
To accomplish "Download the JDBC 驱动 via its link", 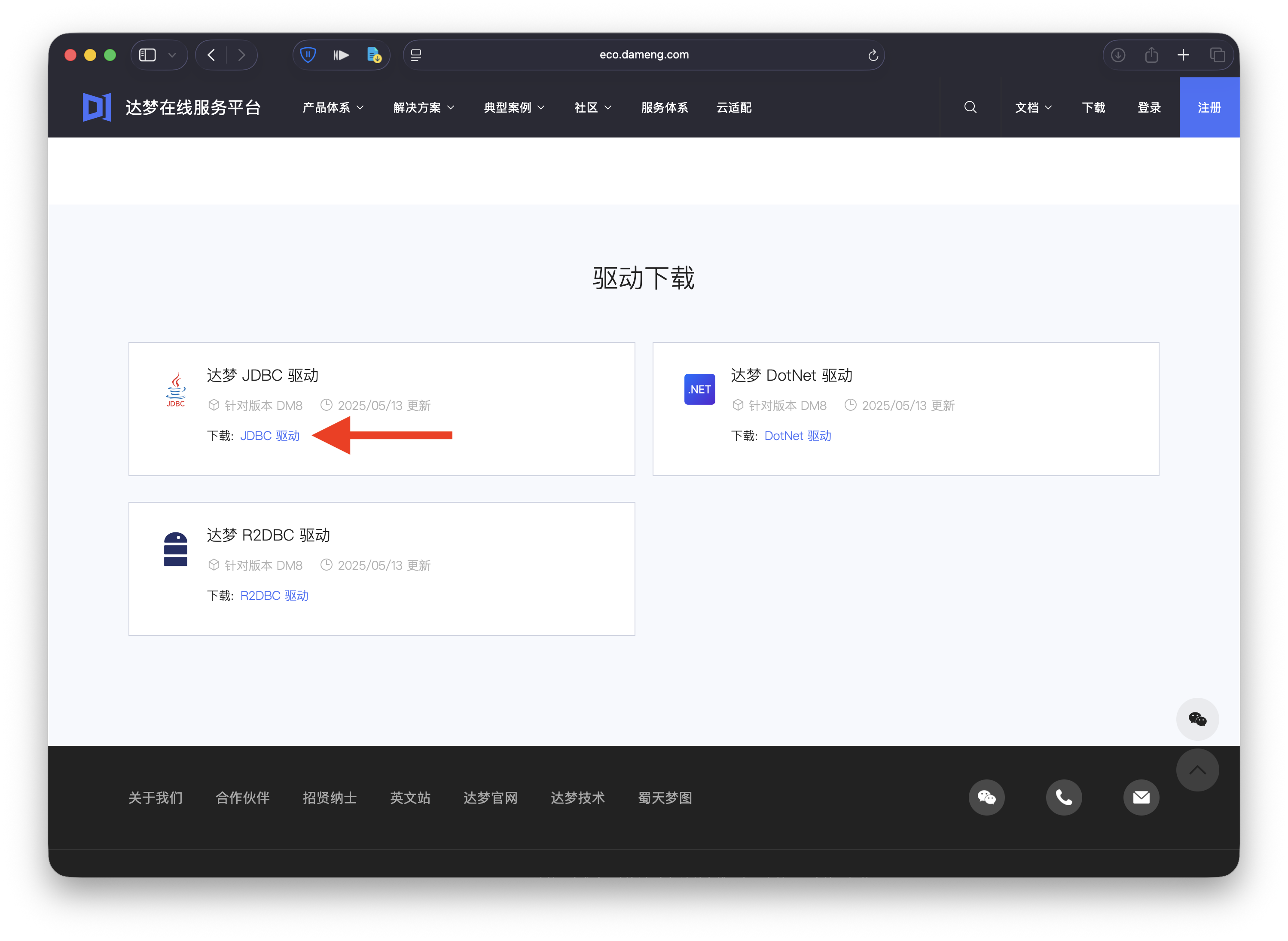I will coord(271,436).
